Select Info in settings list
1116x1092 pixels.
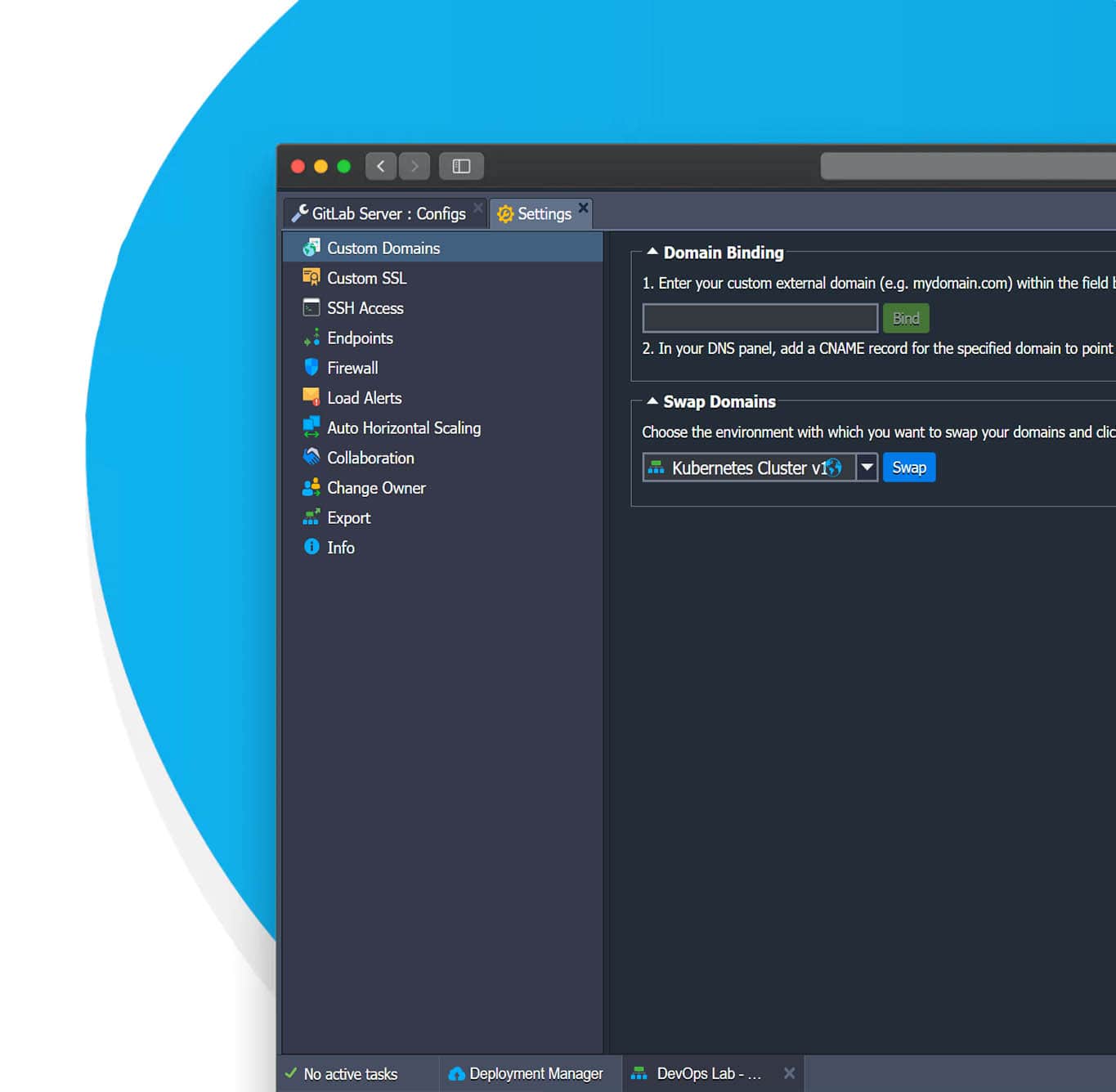pyautogui.click(x=442, y=548)
